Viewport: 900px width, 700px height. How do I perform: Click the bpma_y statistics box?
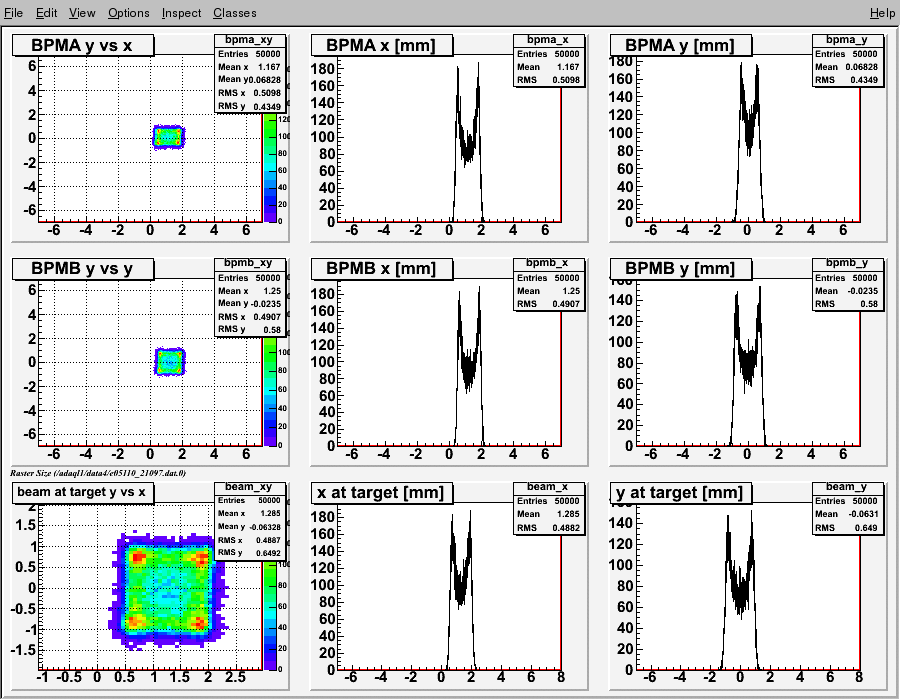tap(847, 60)
